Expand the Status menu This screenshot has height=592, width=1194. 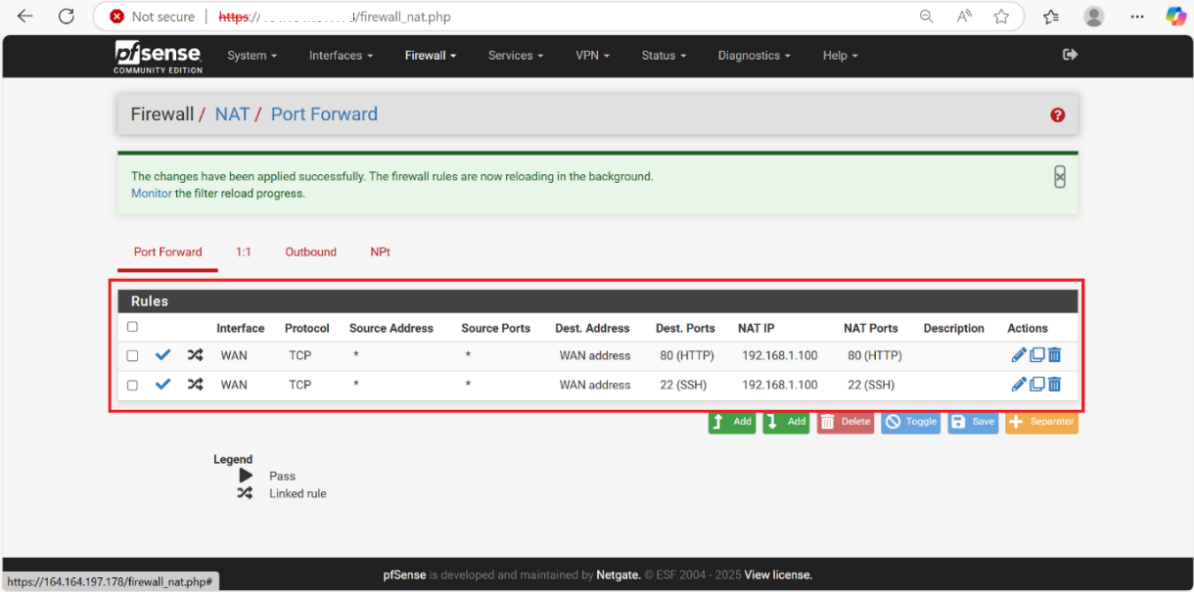coord(664,56)
